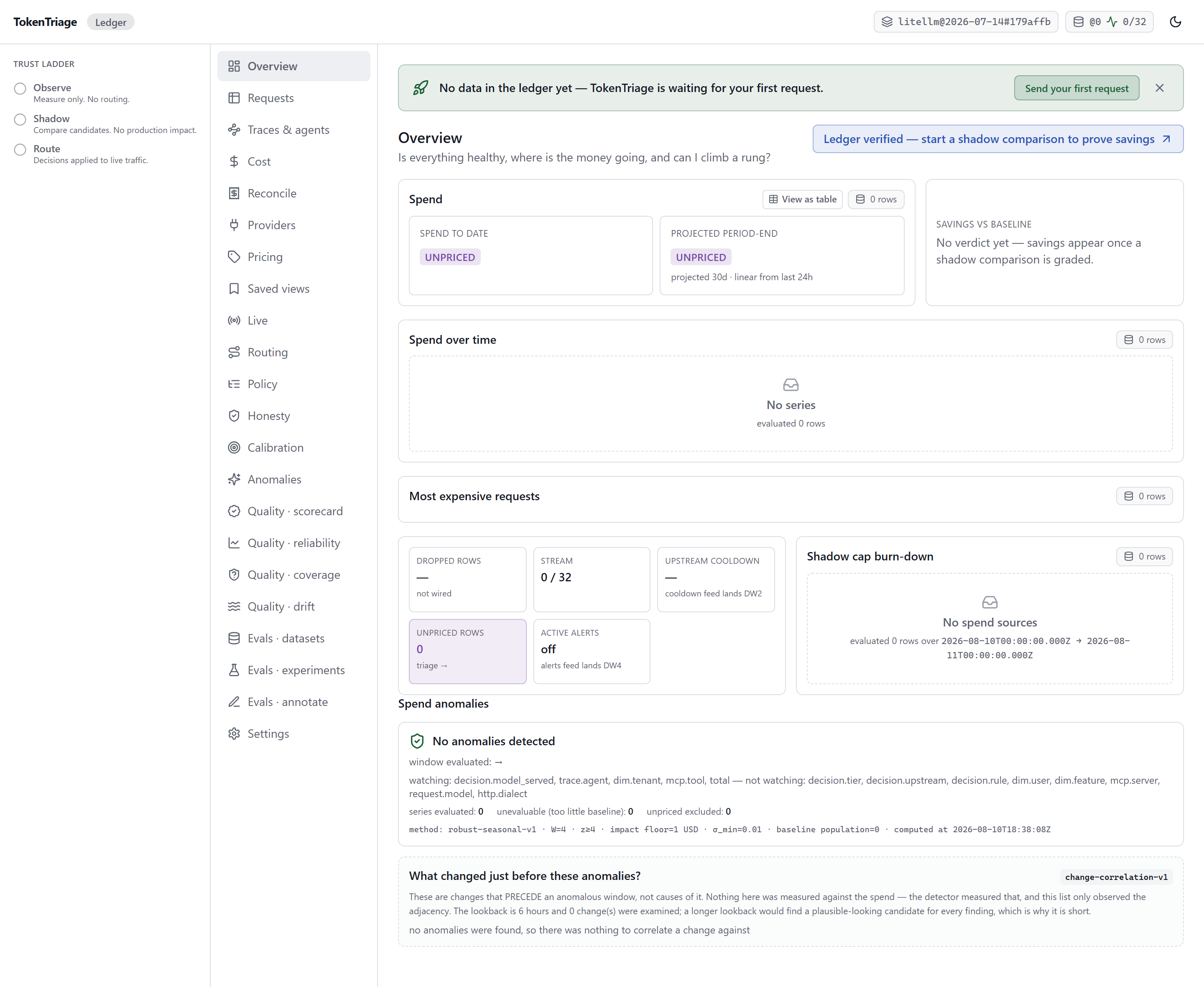Click the stream status 0/32 chip
The image size is (1204, 987).
[x=1109, y=22]
